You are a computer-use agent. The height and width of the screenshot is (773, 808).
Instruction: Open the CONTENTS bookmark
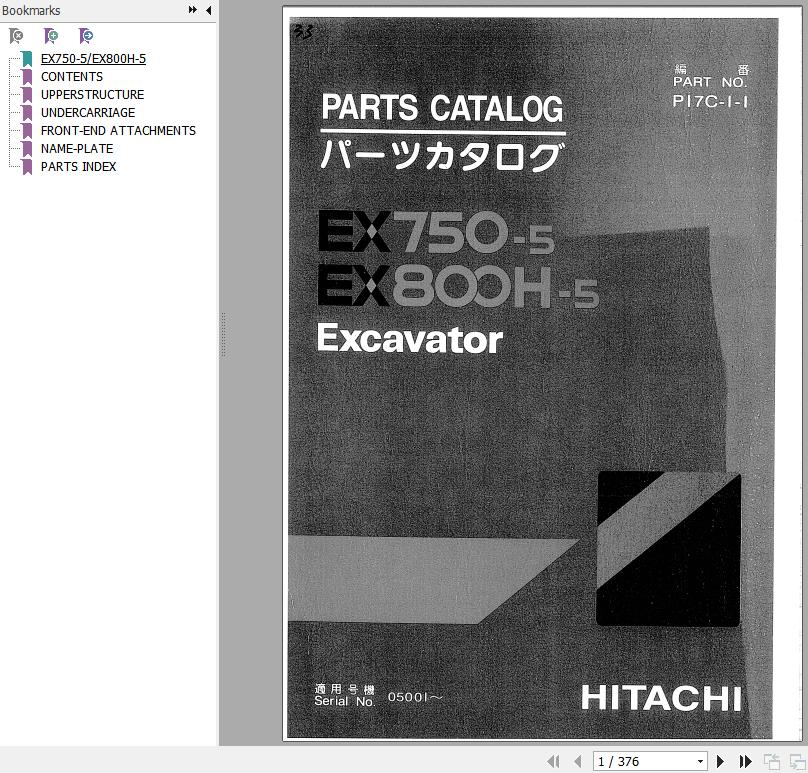click(72, 77)
